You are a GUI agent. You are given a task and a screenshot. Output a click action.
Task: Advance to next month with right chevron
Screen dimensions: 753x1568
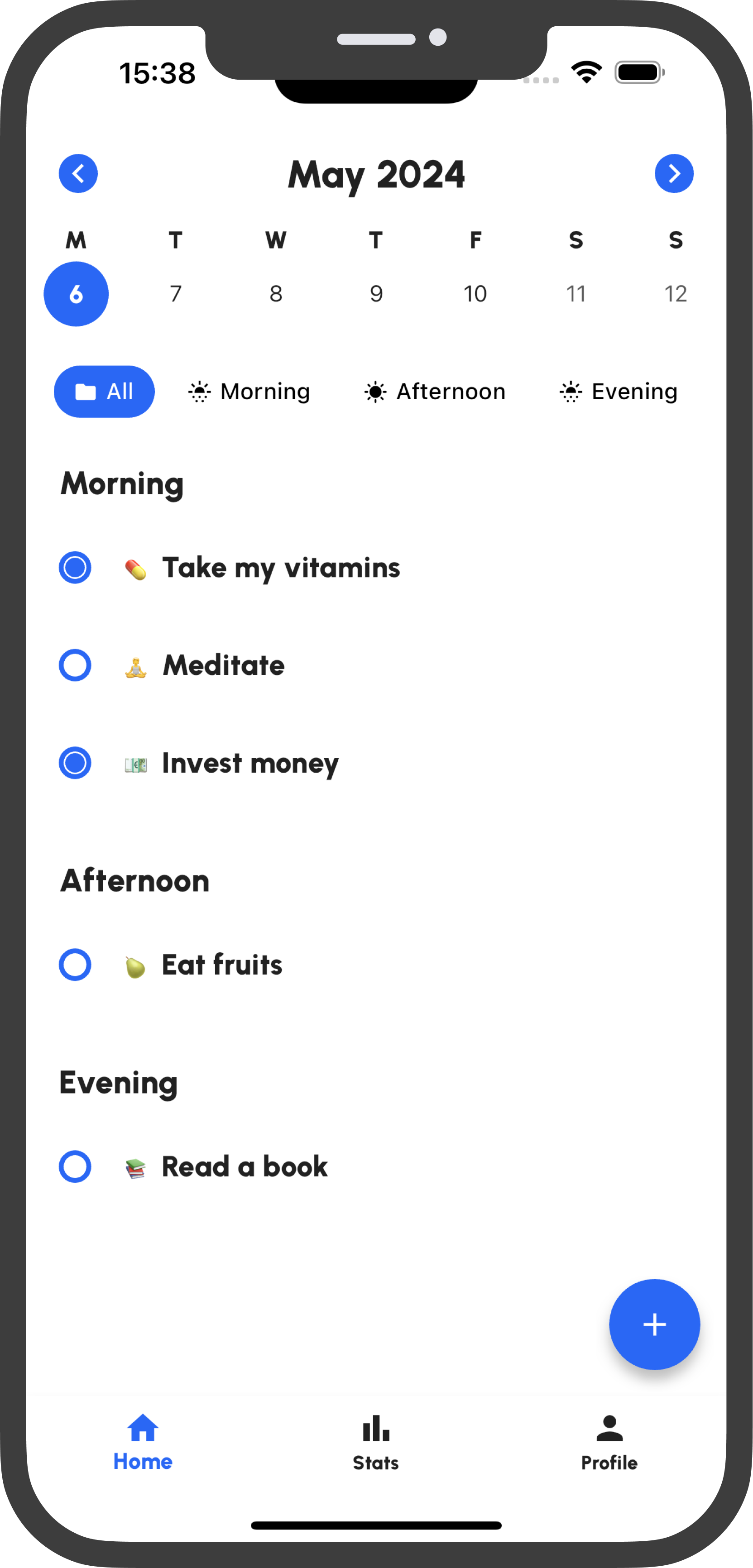click(674, 173)
